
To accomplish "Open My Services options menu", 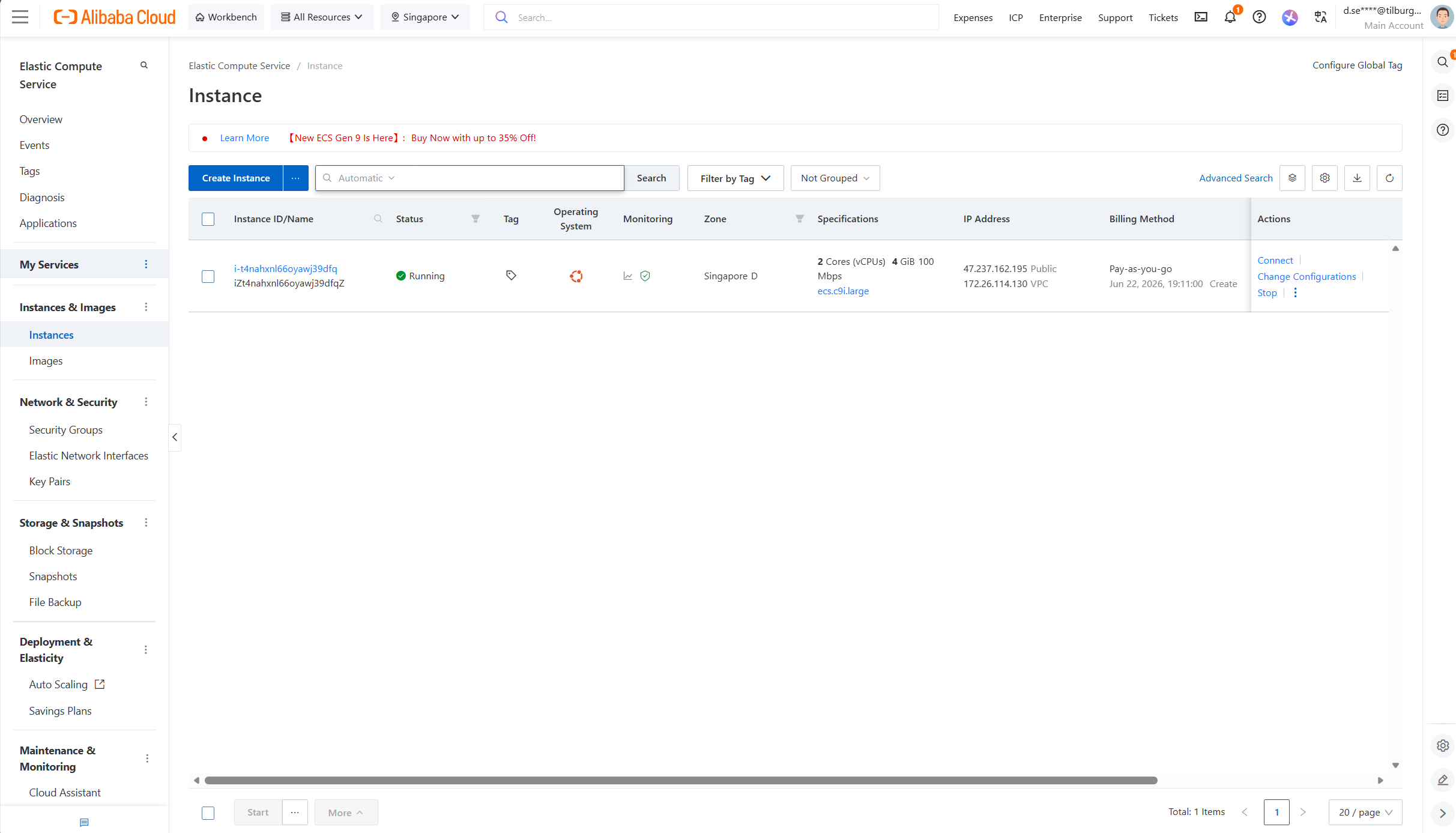I will [146, 264].
